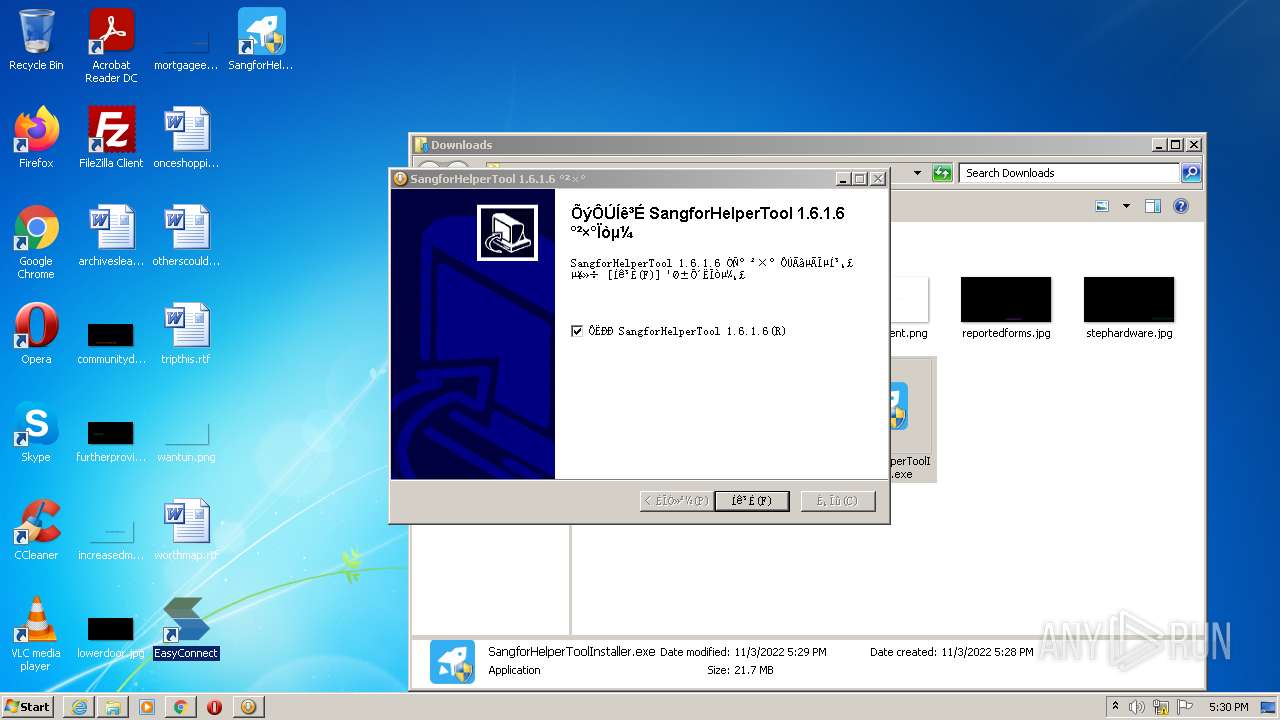Click the search magnifier button in Downloads

[1190, 173]
